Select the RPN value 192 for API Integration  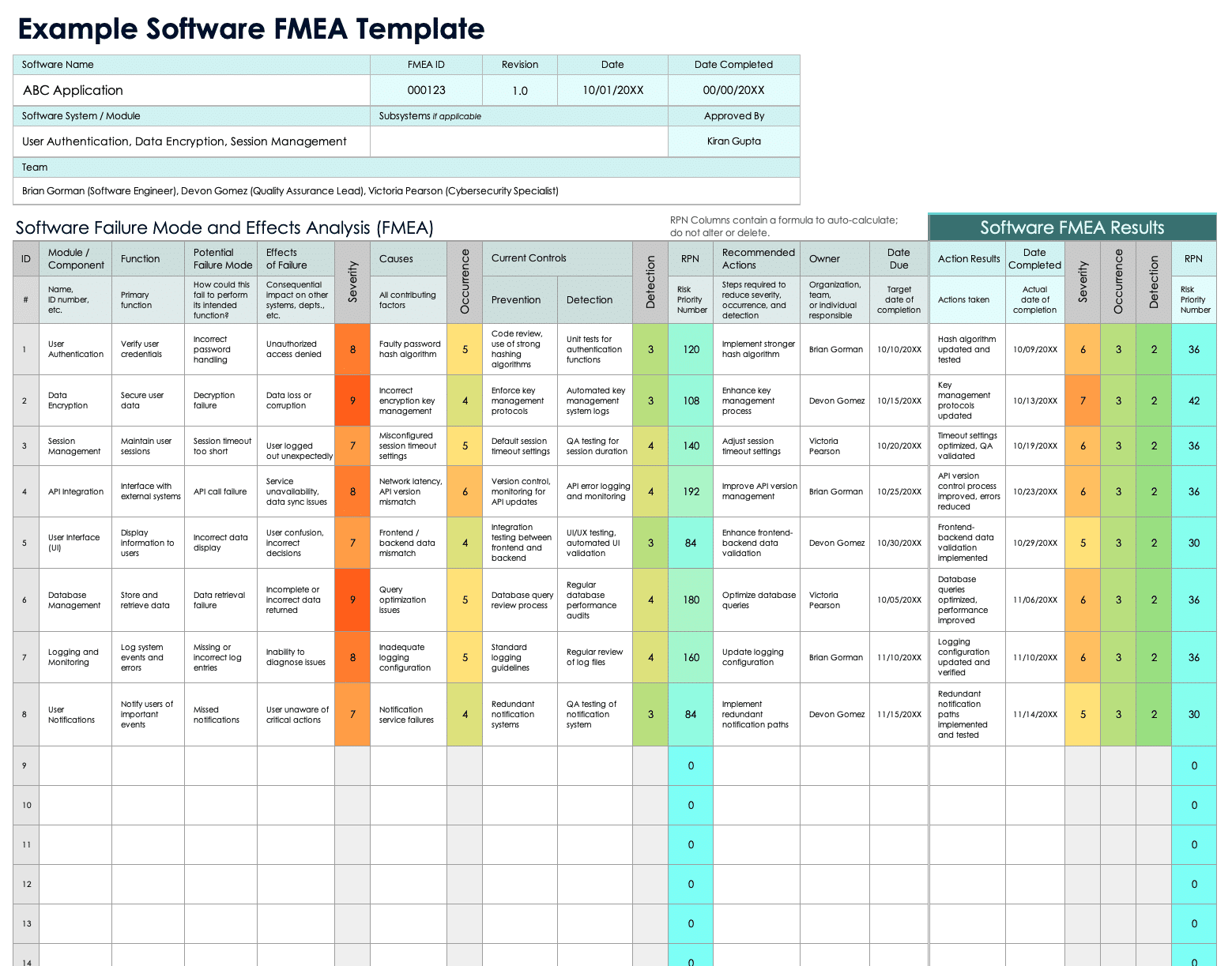pos(690,491)
